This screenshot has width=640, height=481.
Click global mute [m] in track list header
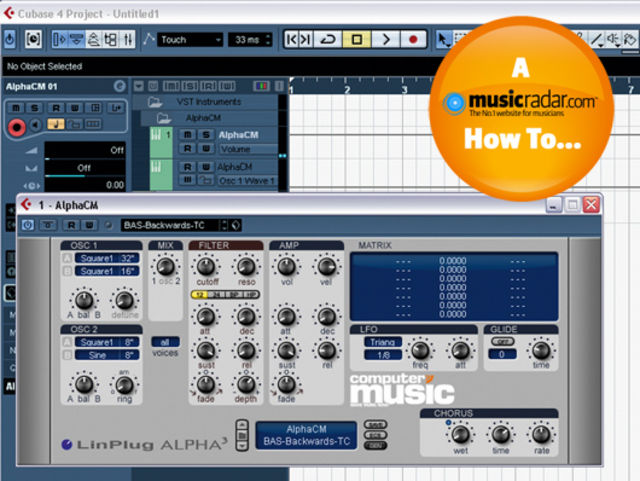(171, 86)
